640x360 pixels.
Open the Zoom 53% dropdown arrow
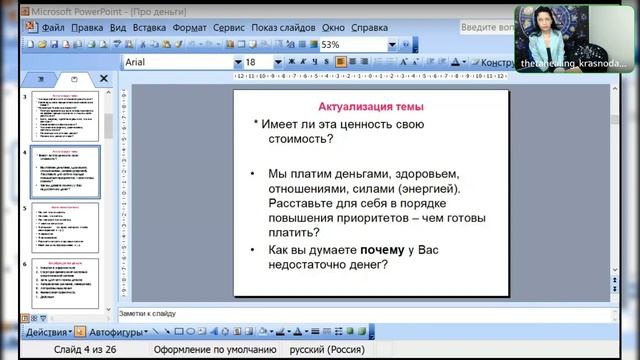tap(392, 44)
